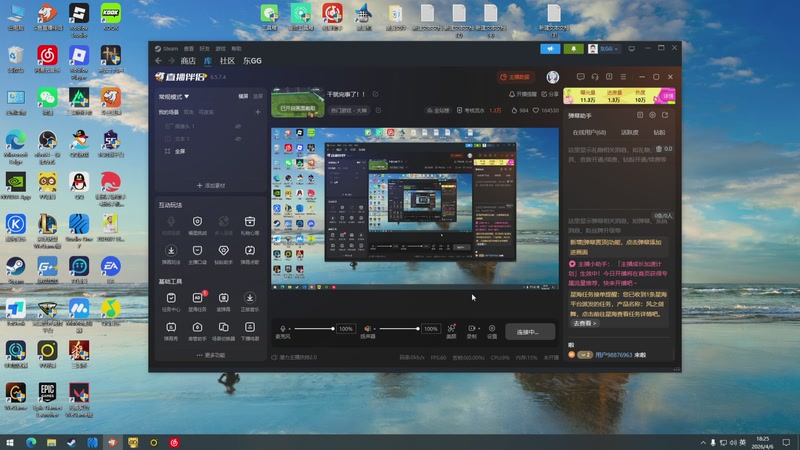
Task: Open the 下播鸣谢 tool
Action: point(249,331)
